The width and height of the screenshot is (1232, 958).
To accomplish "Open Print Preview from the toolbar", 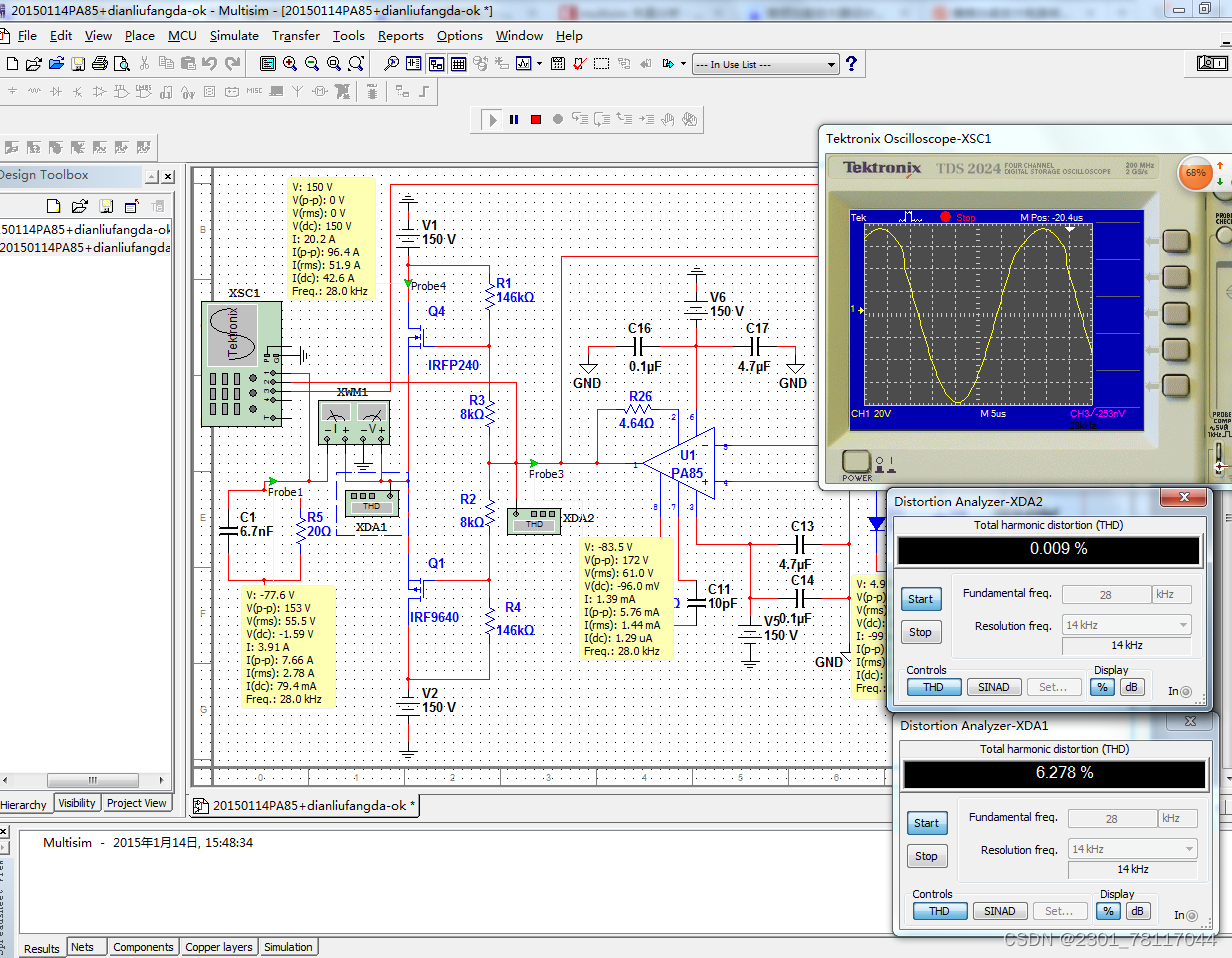I will [x=121, y=63].
